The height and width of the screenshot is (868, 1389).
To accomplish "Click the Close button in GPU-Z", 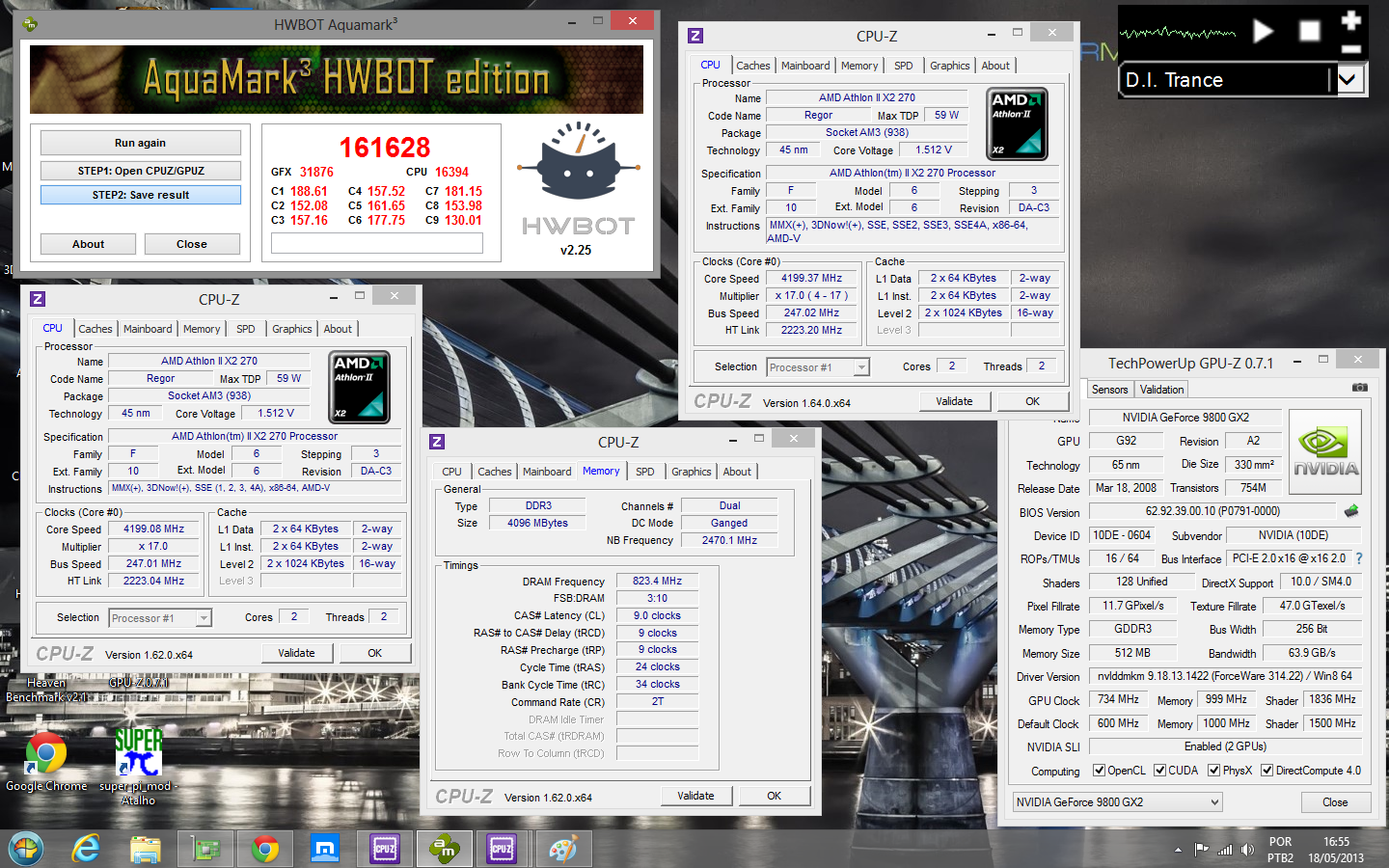I will point(1335,802).
